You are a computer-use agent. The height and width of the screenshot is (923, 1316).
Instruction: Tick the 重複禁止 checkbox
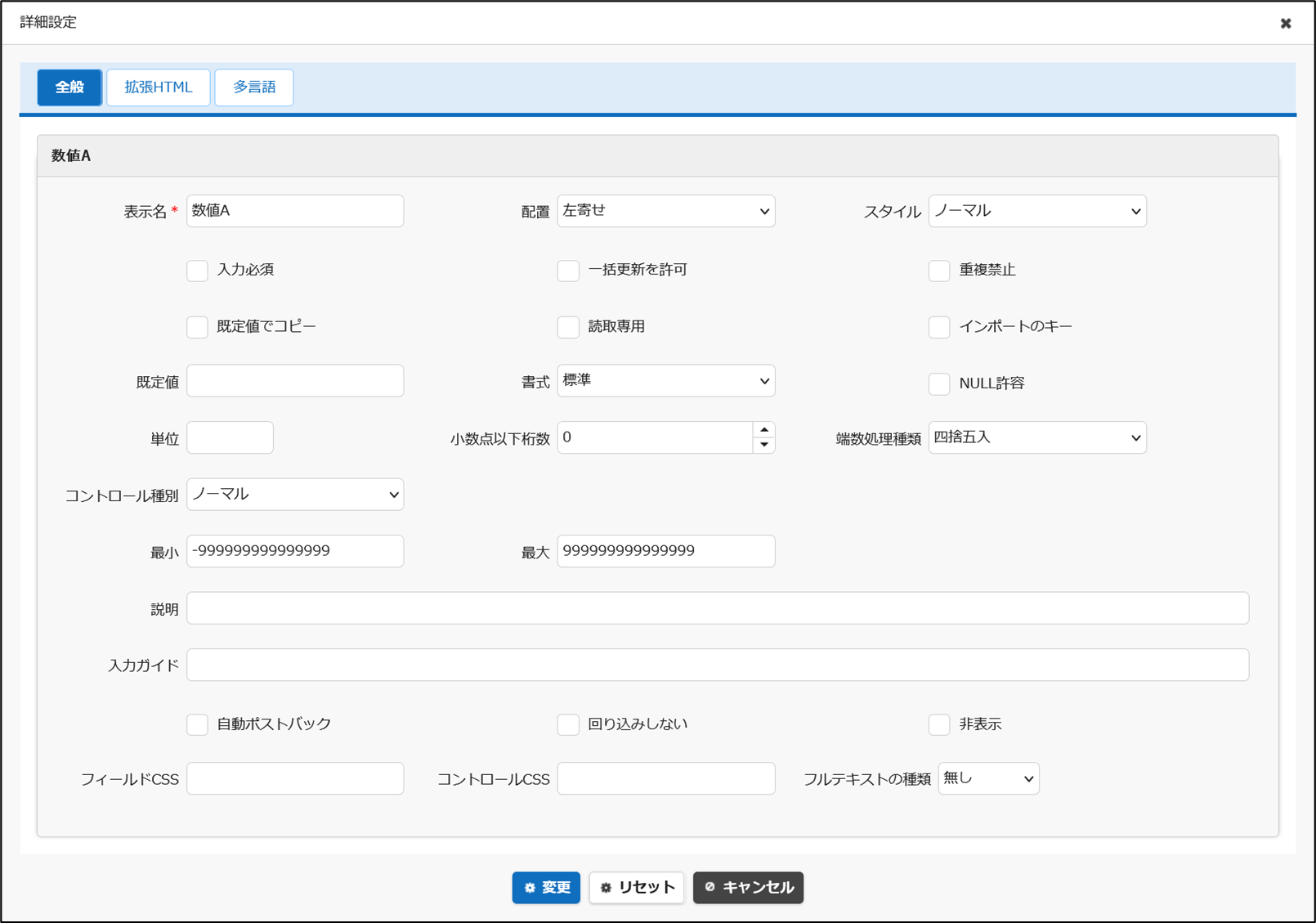click(x=939, y=271)
